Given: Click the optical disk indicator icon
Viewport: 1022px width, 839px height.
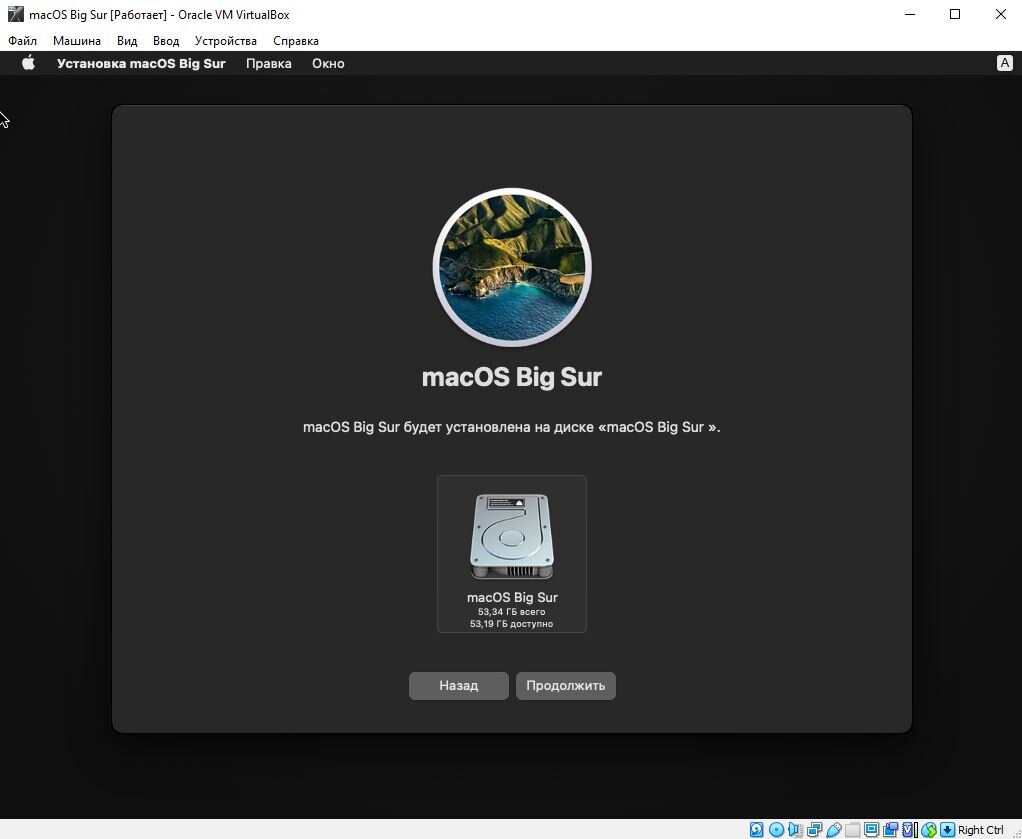Looking at the screenshot, I should click(x=776, y=830).
